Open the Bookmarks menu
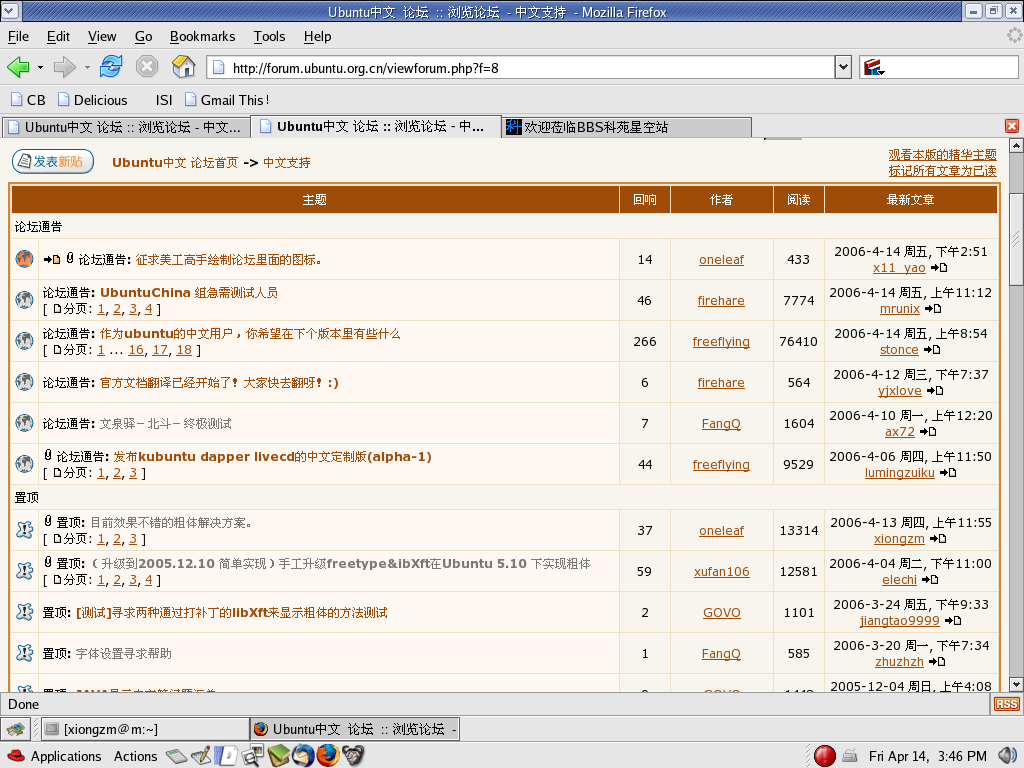The width and height of the screenshot is (1024, 768). (x=202, y=37)
